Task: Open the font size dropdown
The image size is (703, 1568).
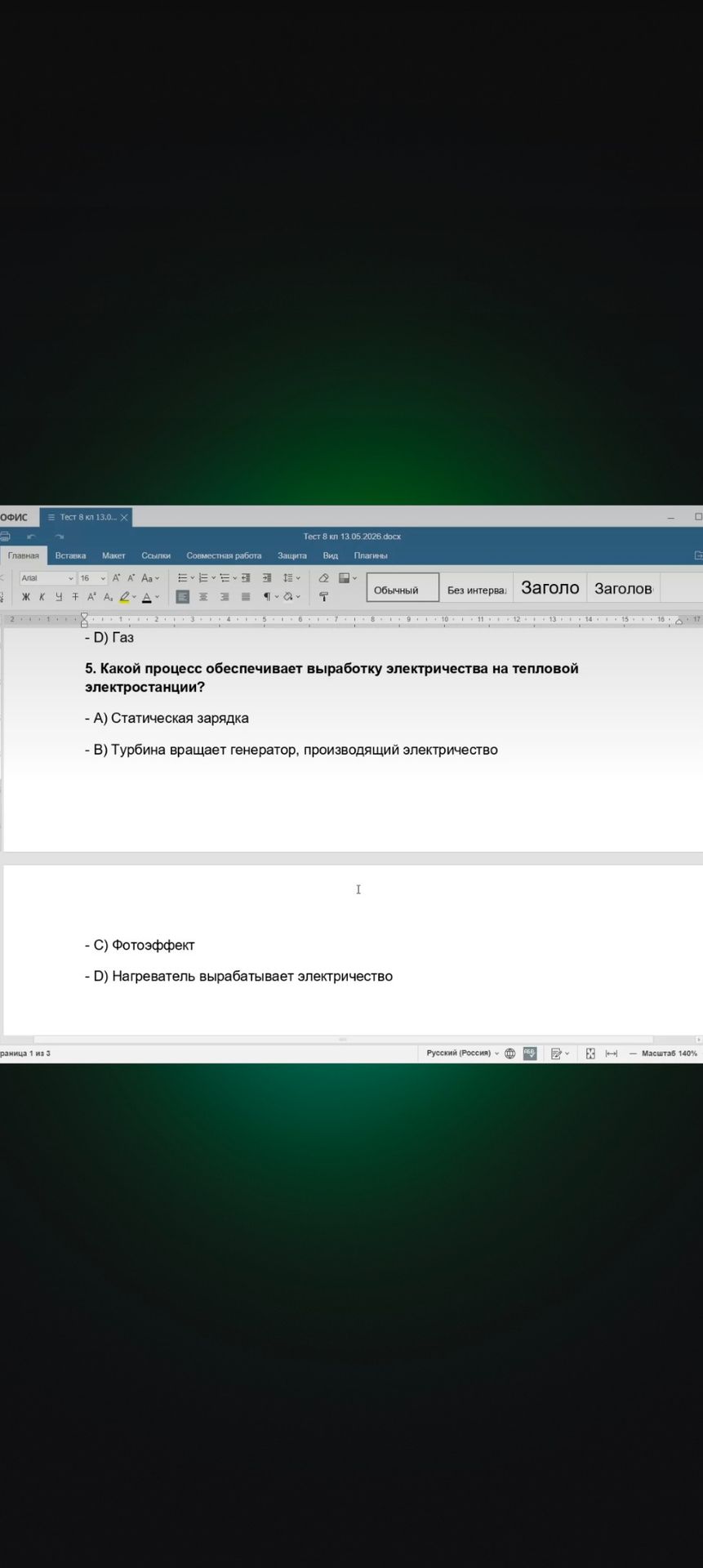Action: tap(103, 578)
